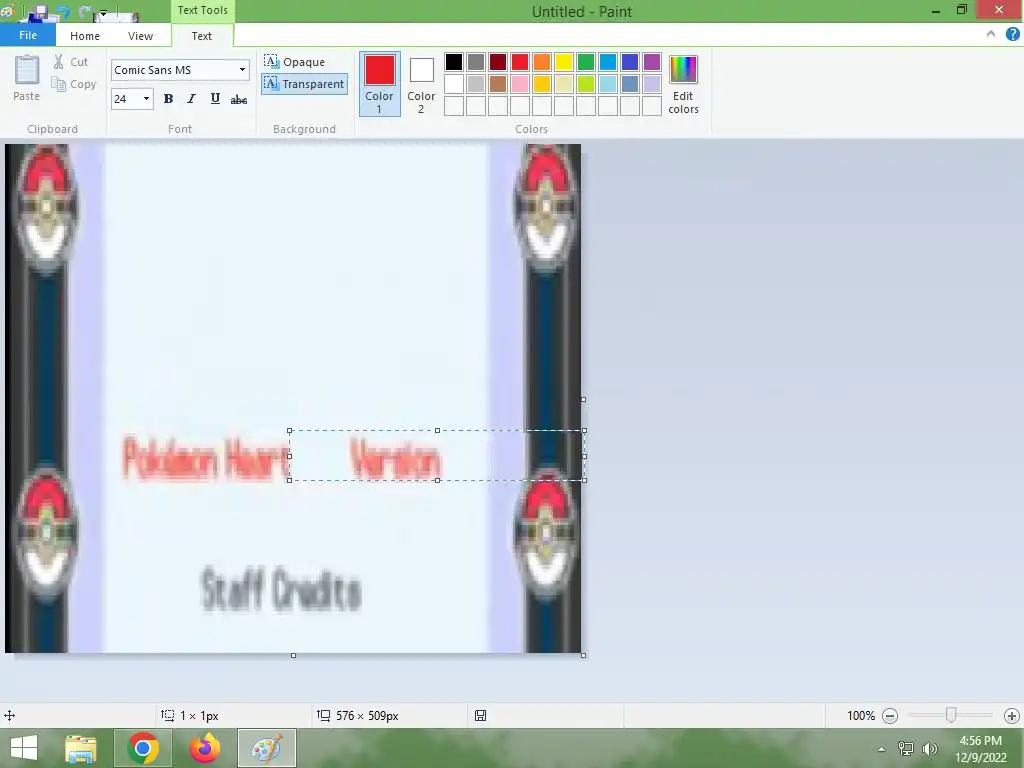Image resolution: width=1024 pixels, height=768 pixels.
Task: Open the font size 24 dropdown
Action: pos(146,99)
